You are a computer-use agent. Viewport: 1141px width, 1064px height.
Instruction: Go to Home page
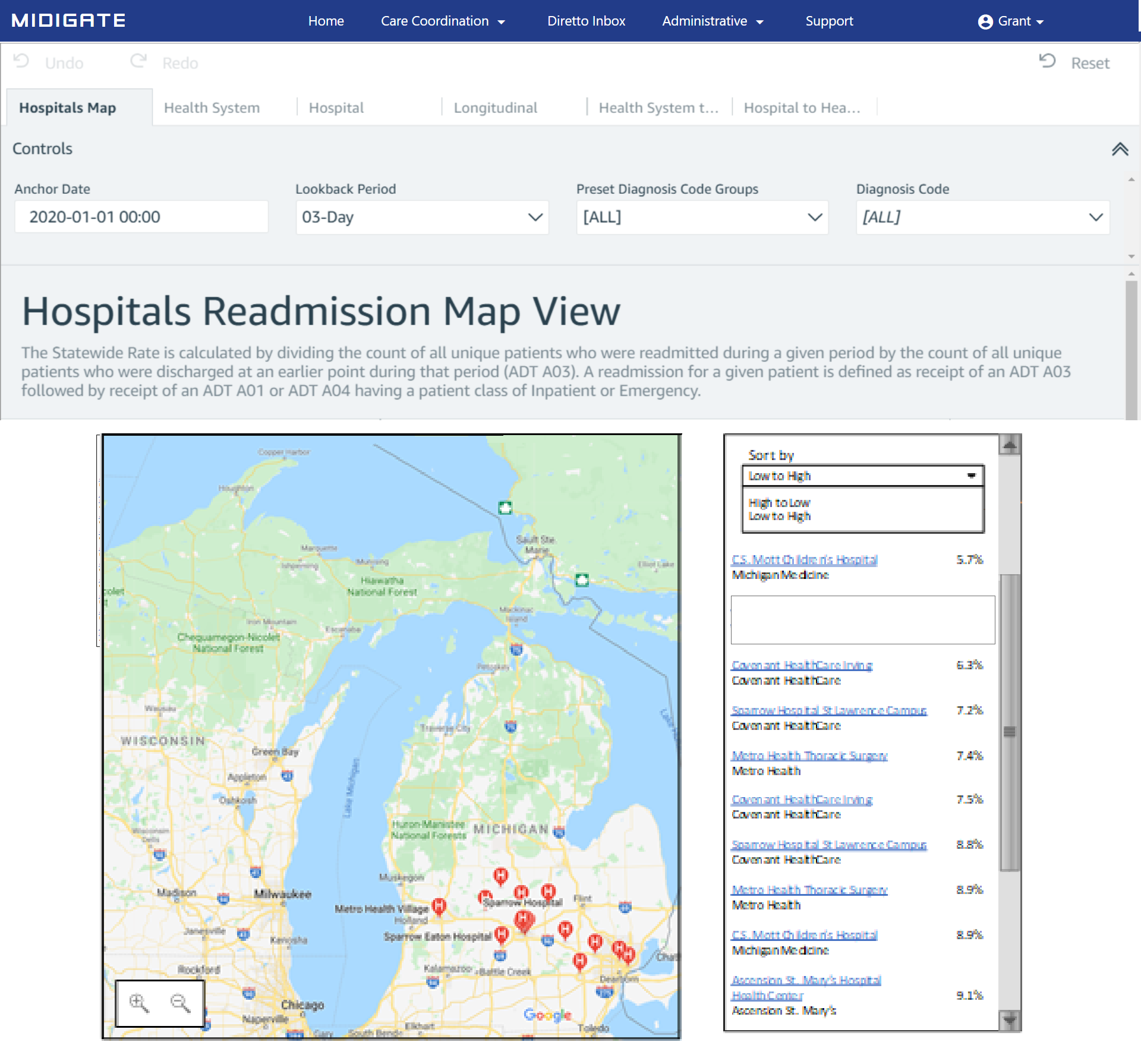pyautogui.click(x=326, y=21)
